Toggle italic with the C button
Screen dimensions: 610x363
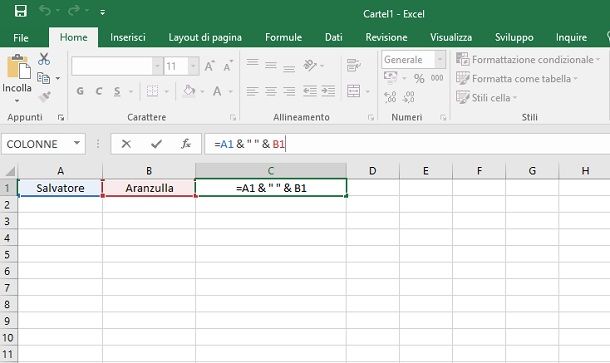coord(99,91)
